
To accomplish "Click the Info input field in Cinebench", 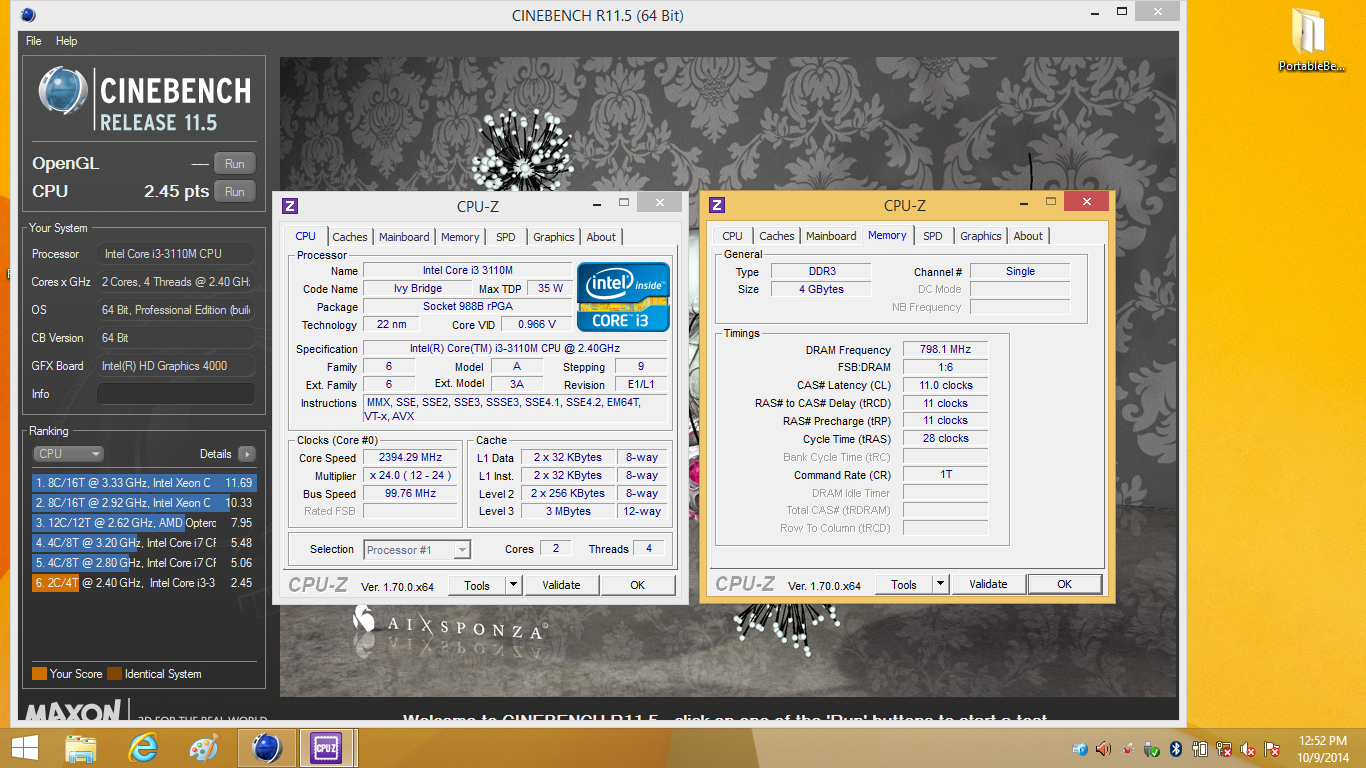I will (x=176, y=394).
